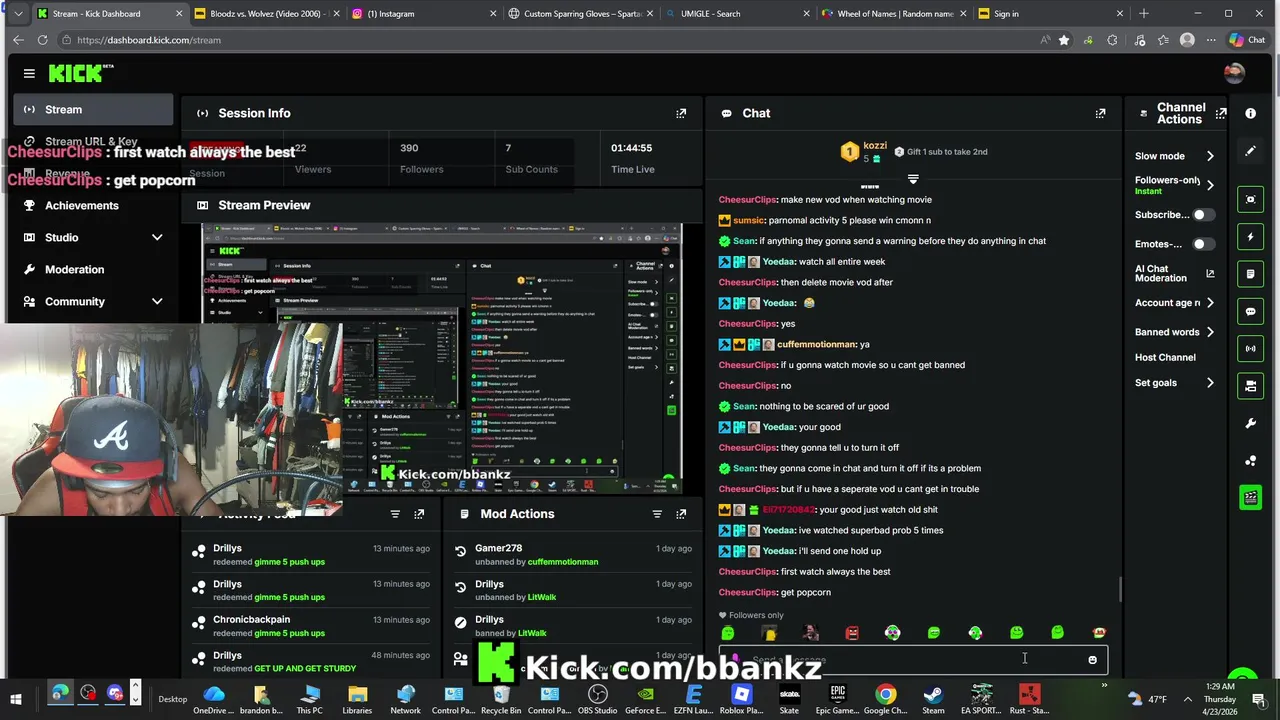Click the broadcast signal icon in right toolbar
Image resolution: width=1280 pixels, height=720 pixels.
tap(1250, 348)
